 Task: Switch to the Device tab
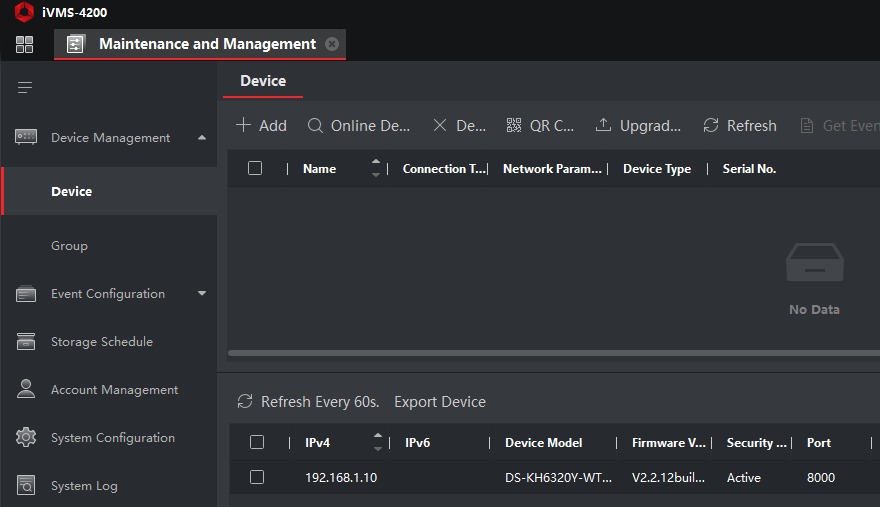coord(263,81)
